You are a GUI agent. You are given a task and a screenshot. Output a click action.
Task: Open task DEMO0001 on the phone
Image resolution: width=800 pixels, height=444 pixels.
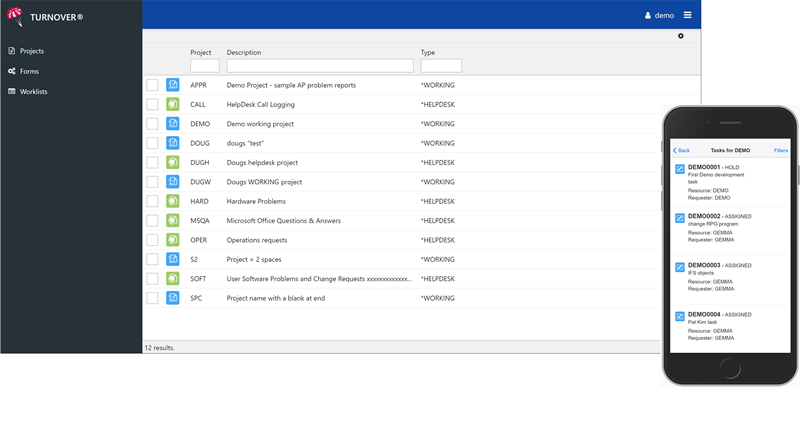730,182
